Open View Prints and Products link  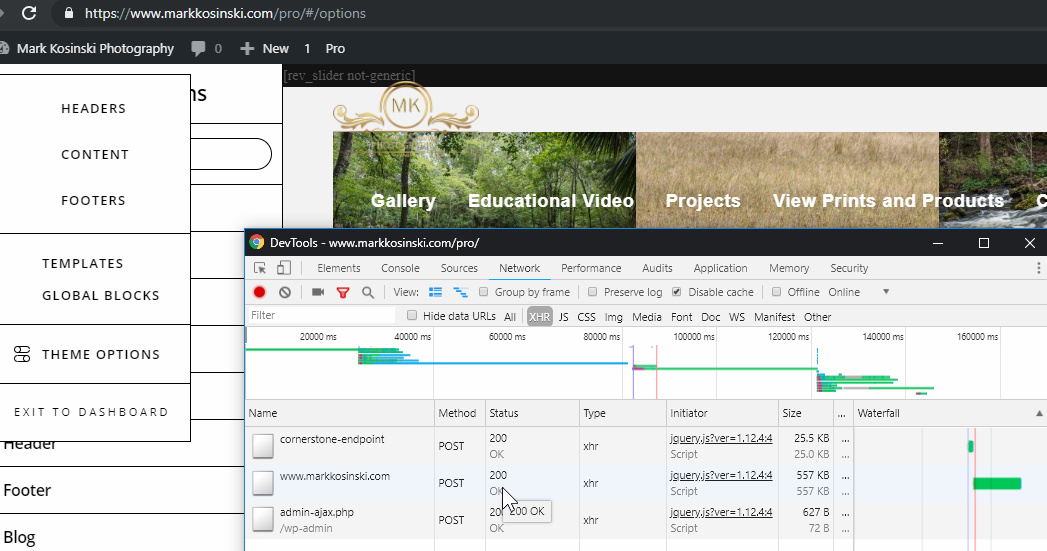click(x=889, y=200)
